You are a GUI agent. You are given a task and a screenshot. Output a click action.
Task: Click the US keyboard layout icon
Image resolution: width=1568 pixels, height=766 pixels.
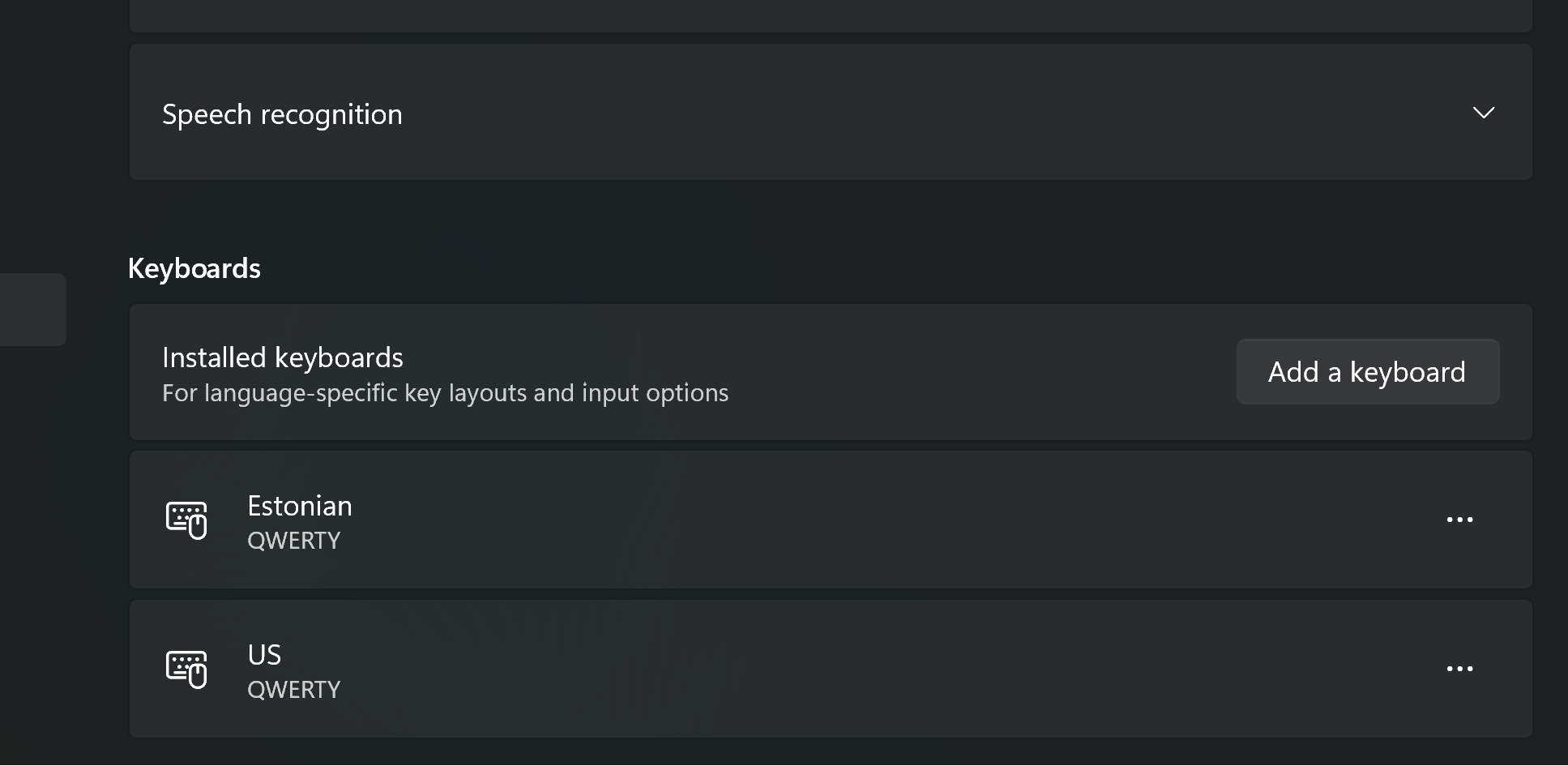[x=186, y=669]
